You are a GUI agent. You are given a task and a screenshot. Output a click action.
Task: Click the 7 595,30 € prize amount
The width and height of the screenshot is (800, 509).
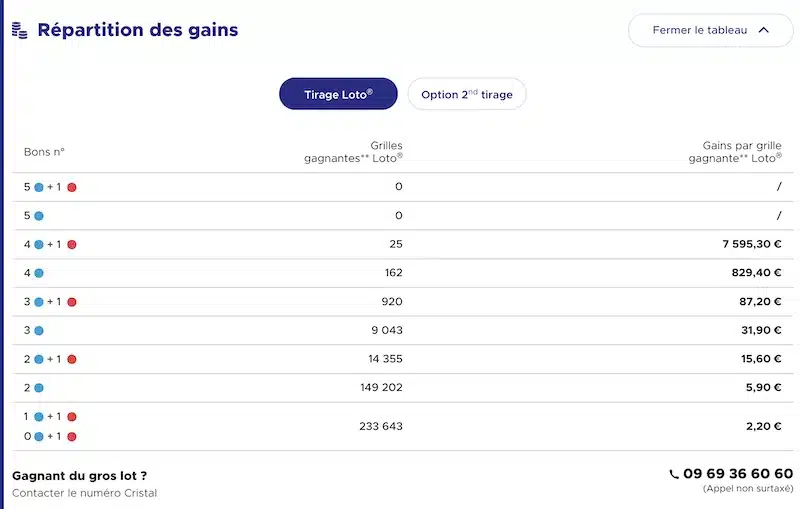752,244
